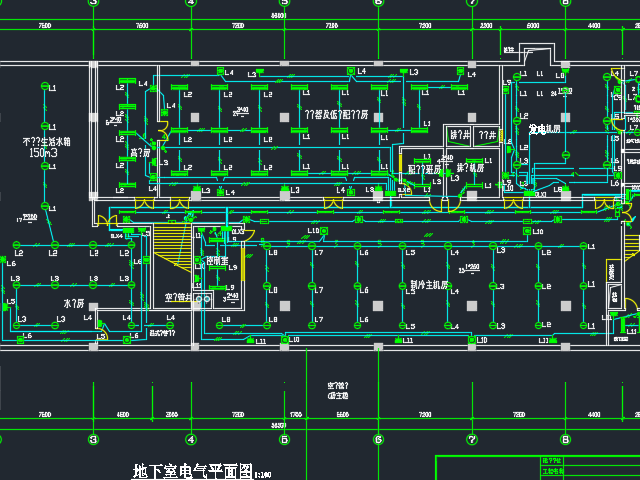The width and height of the screenshot is (640, 480).
Task: Select the title block table at bottom right
Action: point(589,467)
